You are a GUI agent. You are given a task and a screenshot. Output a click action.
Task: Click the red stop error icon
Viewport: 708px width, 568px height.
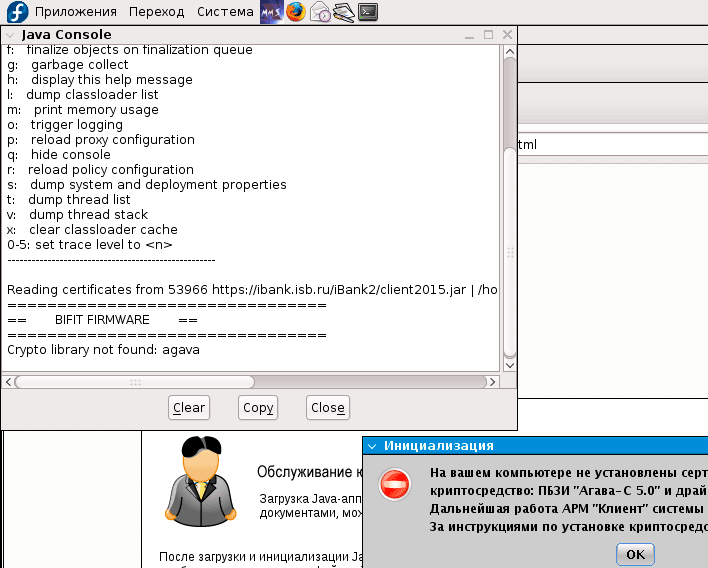395,484
